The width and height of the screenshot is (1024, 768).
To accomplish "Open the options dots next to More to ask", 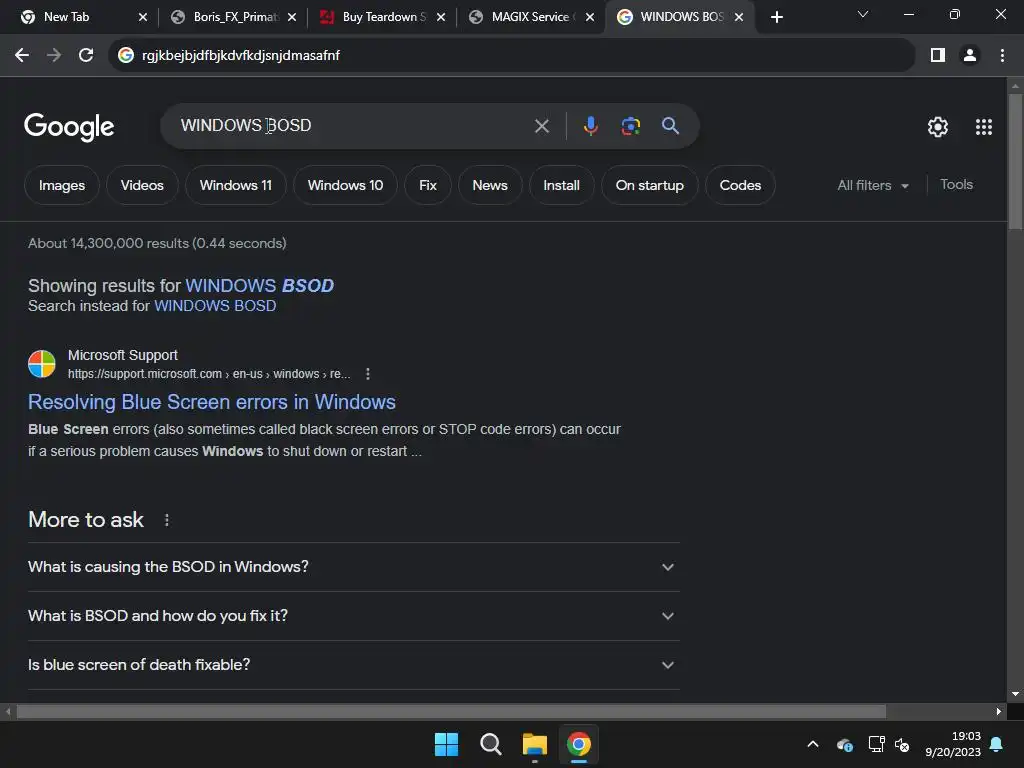I will point(167,520).
